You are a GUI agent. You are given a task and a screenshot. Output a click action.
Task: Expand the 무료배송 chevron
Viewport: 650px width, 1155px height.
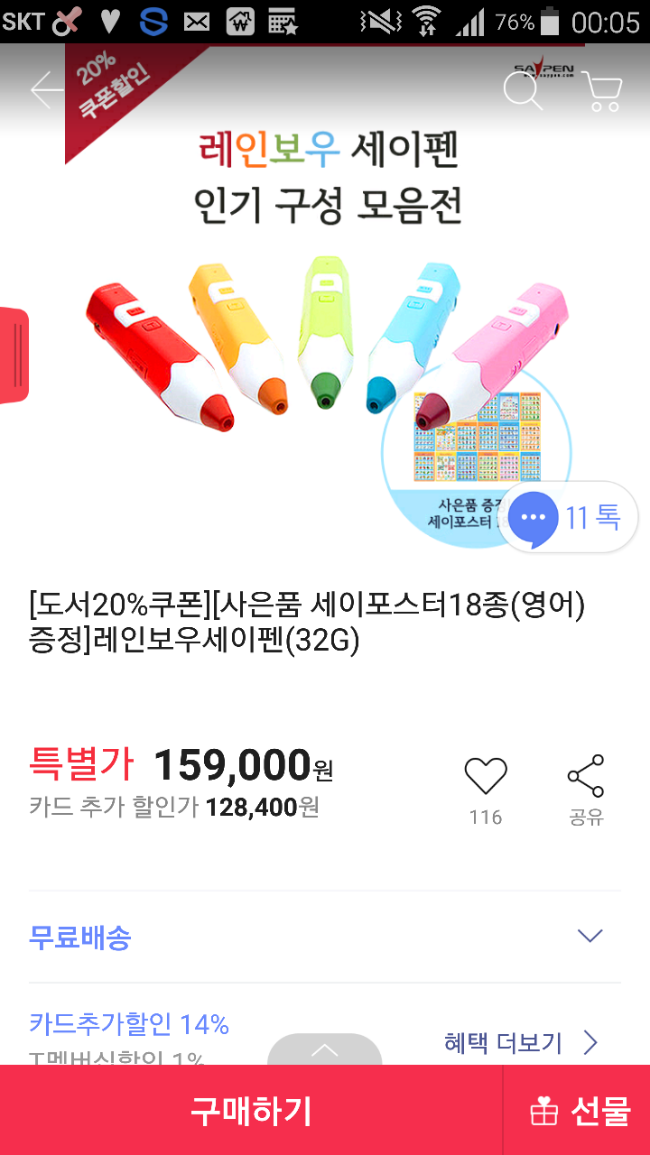click(x=590, y=936)
